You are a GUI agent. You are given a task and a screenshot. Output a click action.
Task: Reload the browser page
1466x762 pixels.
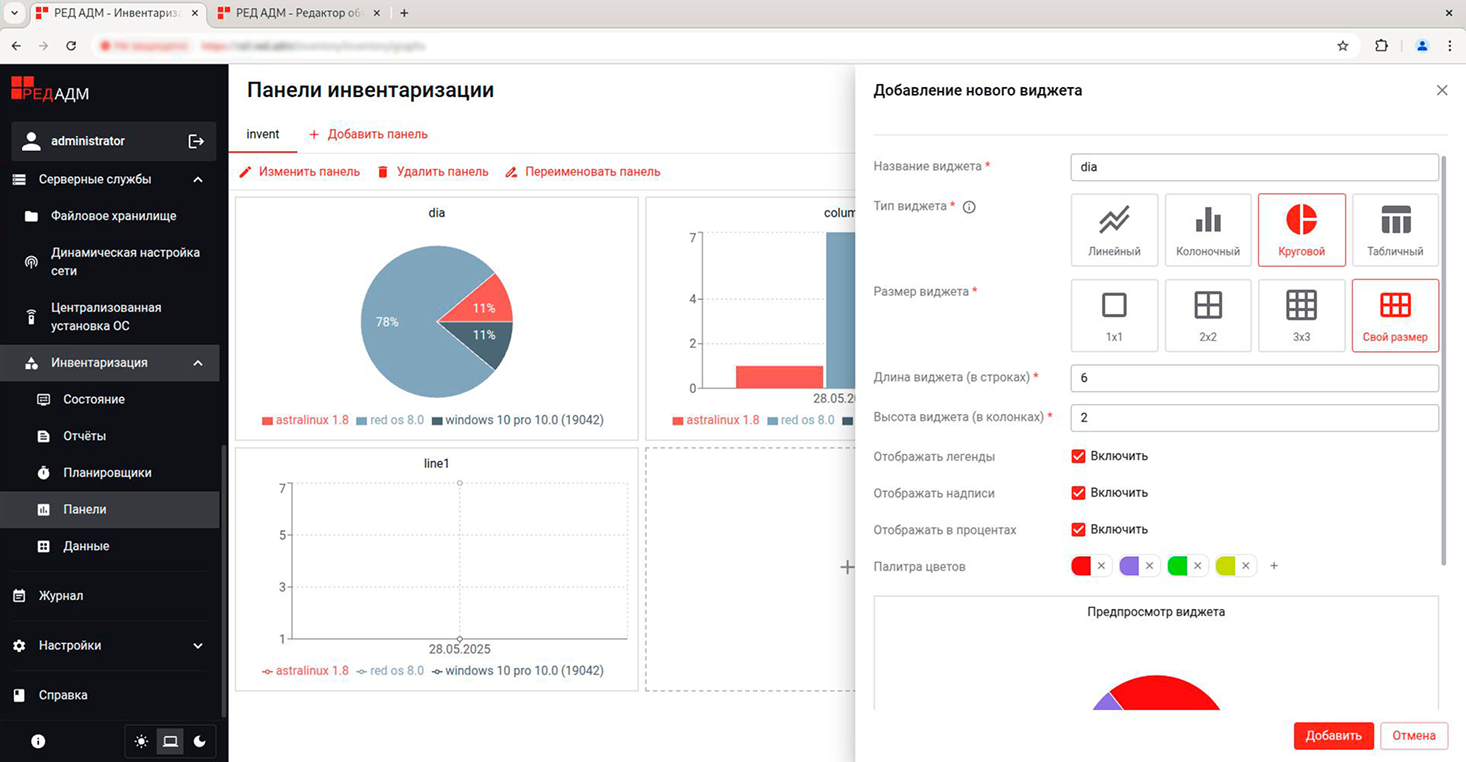71,46
